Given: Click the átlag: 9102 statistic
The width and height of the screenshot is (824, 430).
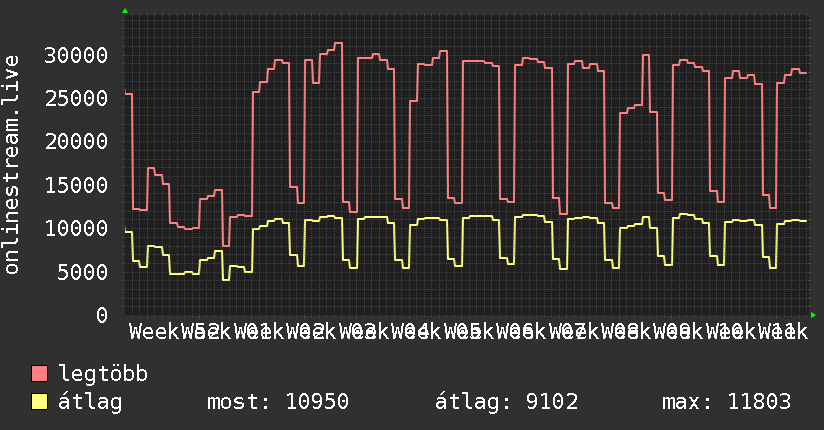Looking at the screenshot, I should point(507,402).
